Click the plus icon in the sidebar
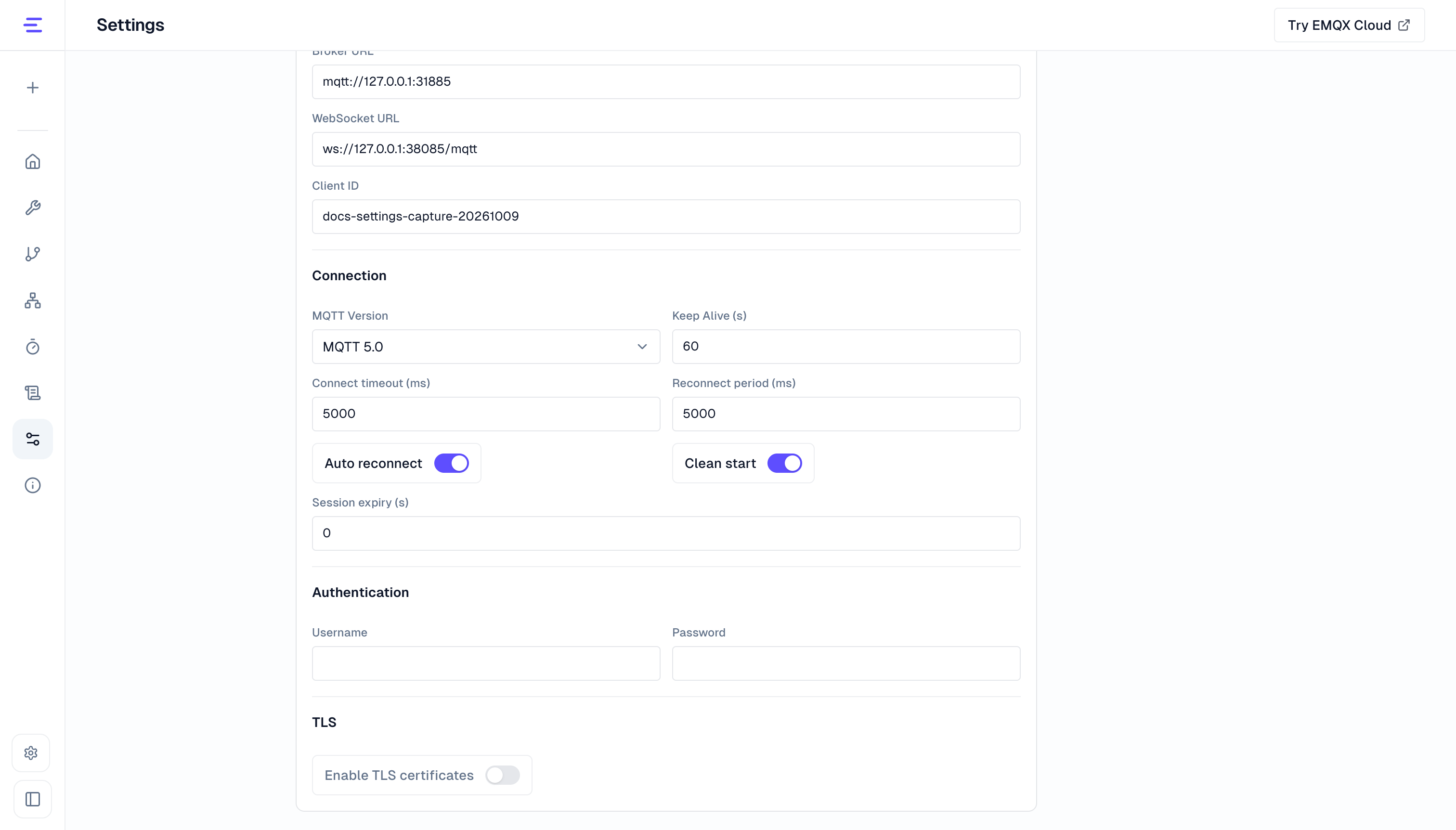Viewport: 1456px width, 830px height. [32, 88]
